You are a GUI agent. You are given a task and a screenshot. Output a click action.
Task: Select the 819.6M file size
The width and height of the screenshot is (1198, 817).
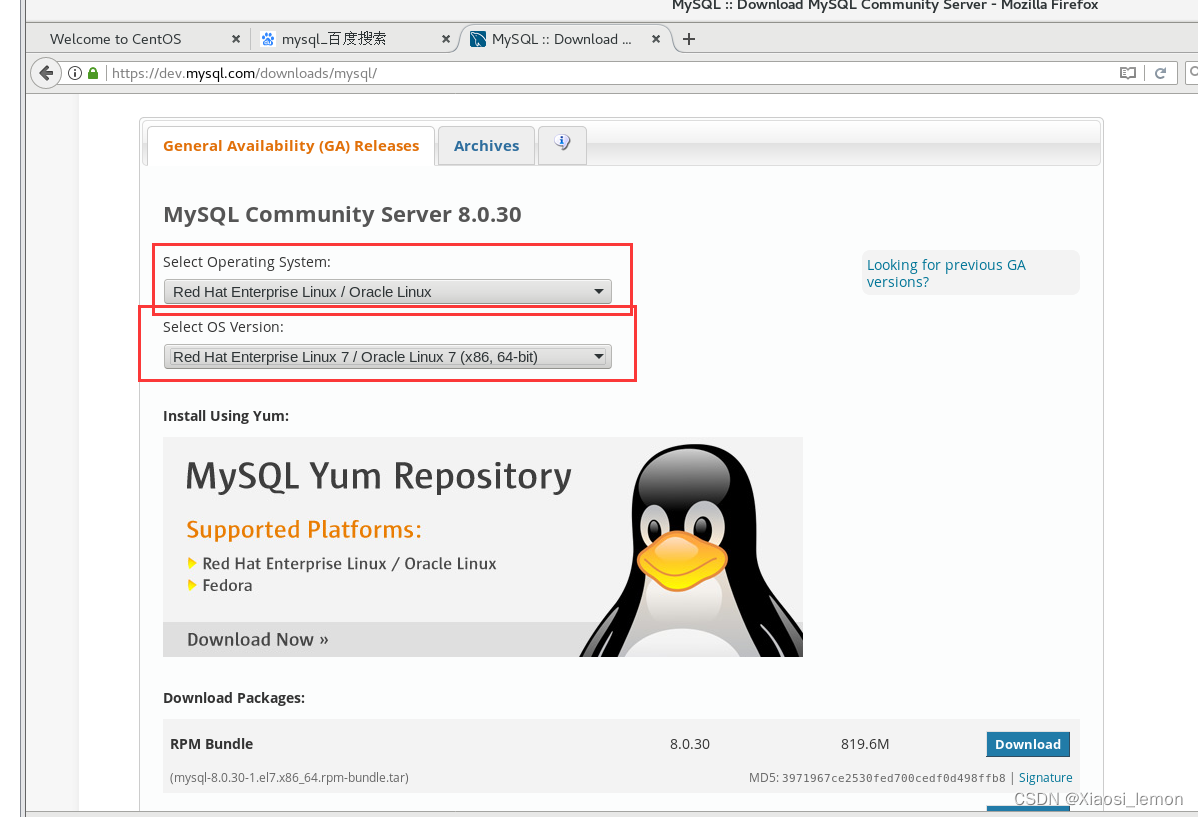[x=865, y=744]
